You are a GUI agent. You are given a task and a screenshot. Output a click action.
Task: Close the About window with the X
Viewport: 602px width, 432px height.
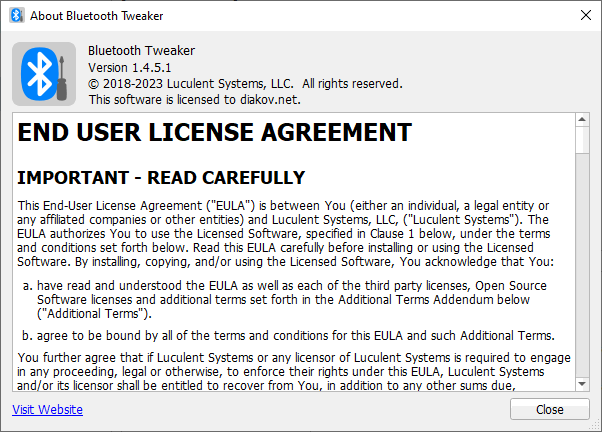tap(585, 16)
